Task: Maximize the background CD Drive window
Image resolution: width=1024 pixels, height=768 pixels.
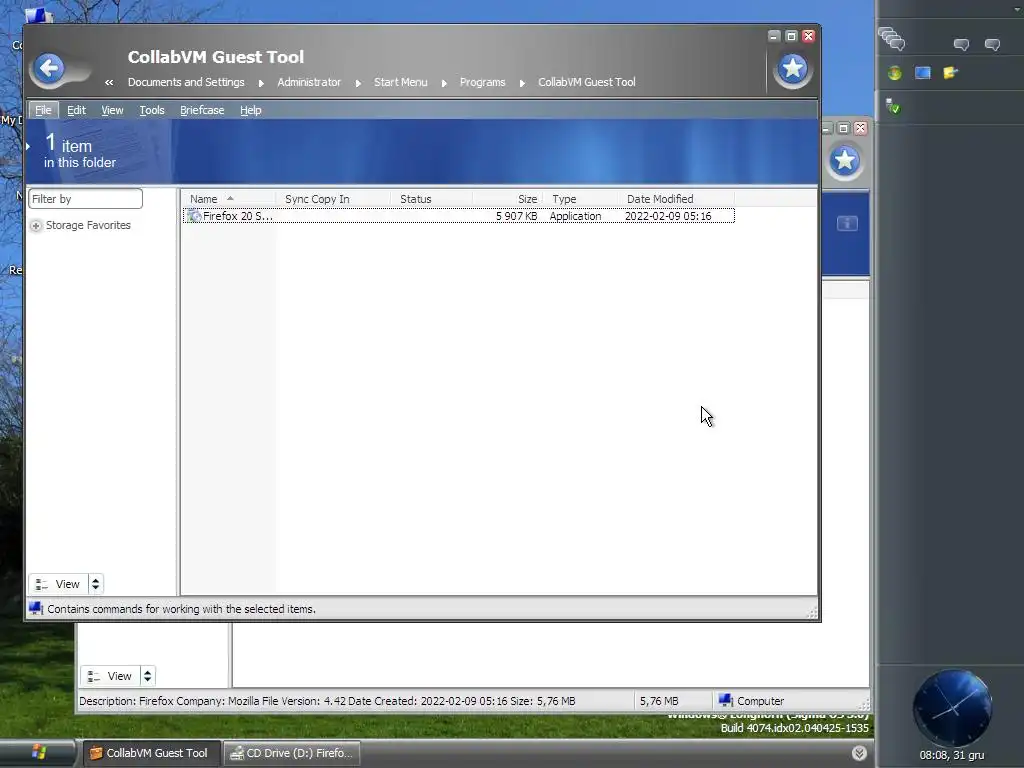Action: 843,128
